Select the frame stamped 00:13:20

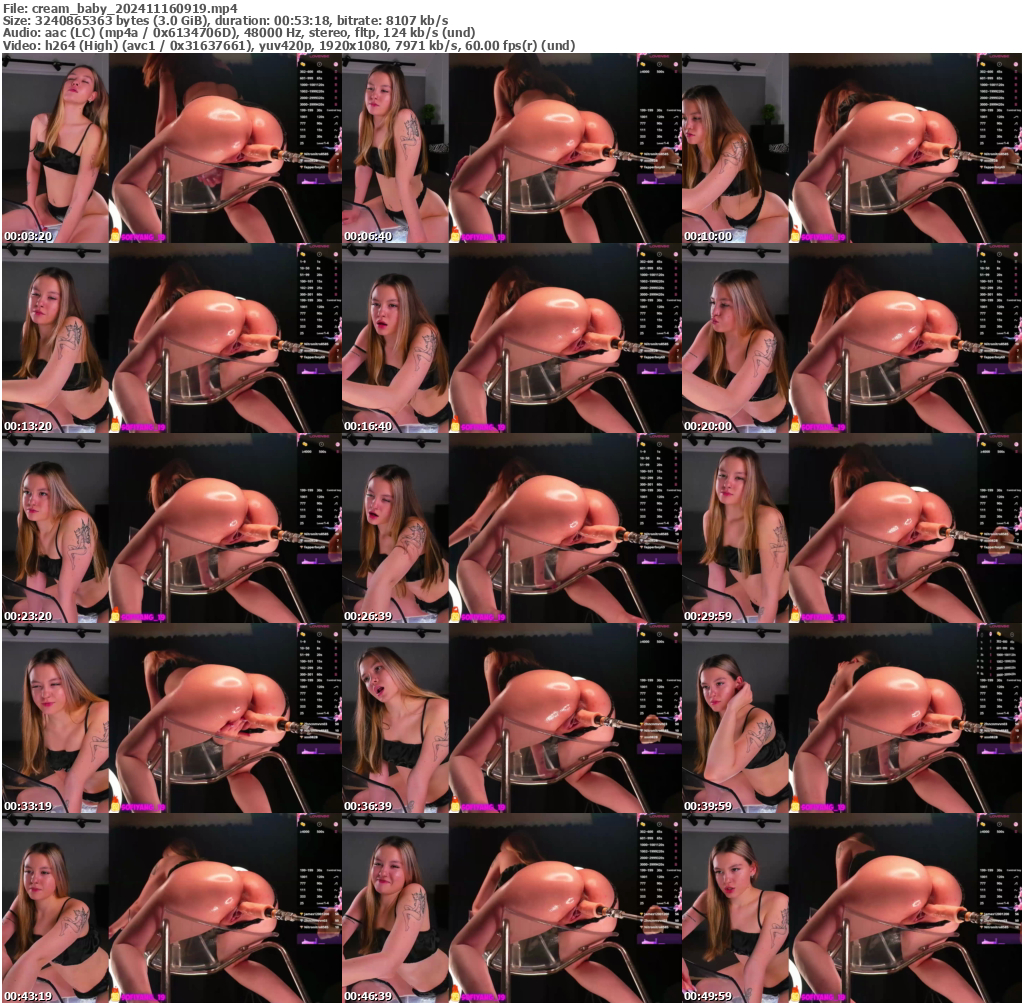coord(171,338)
